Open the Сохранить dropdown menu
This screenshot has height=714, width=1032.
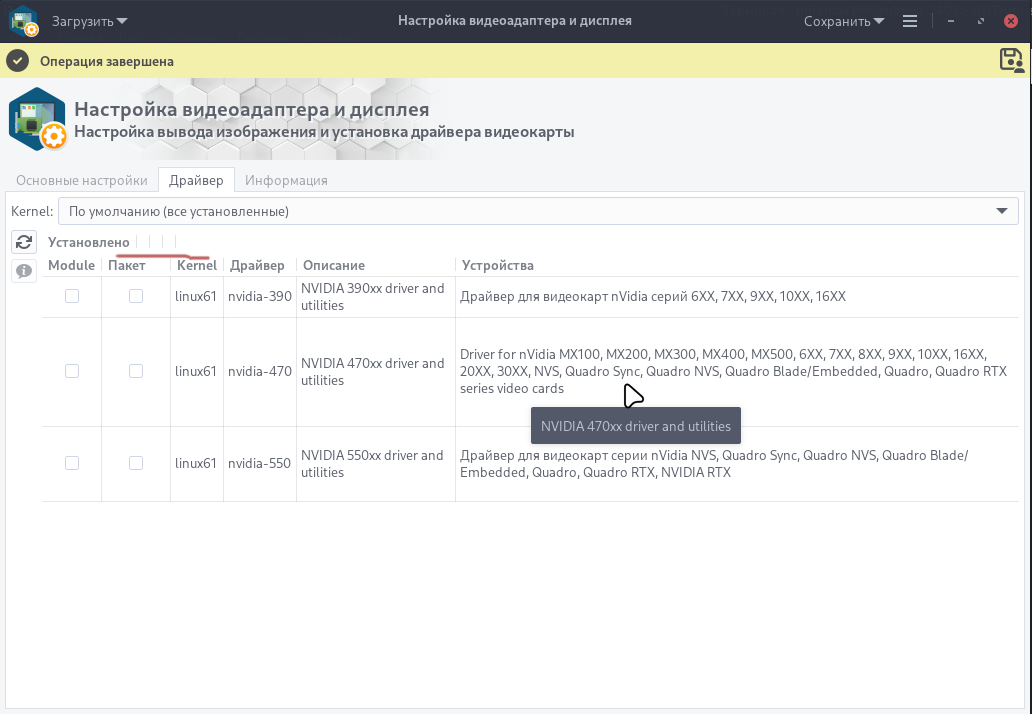click(x=845, y=21)
